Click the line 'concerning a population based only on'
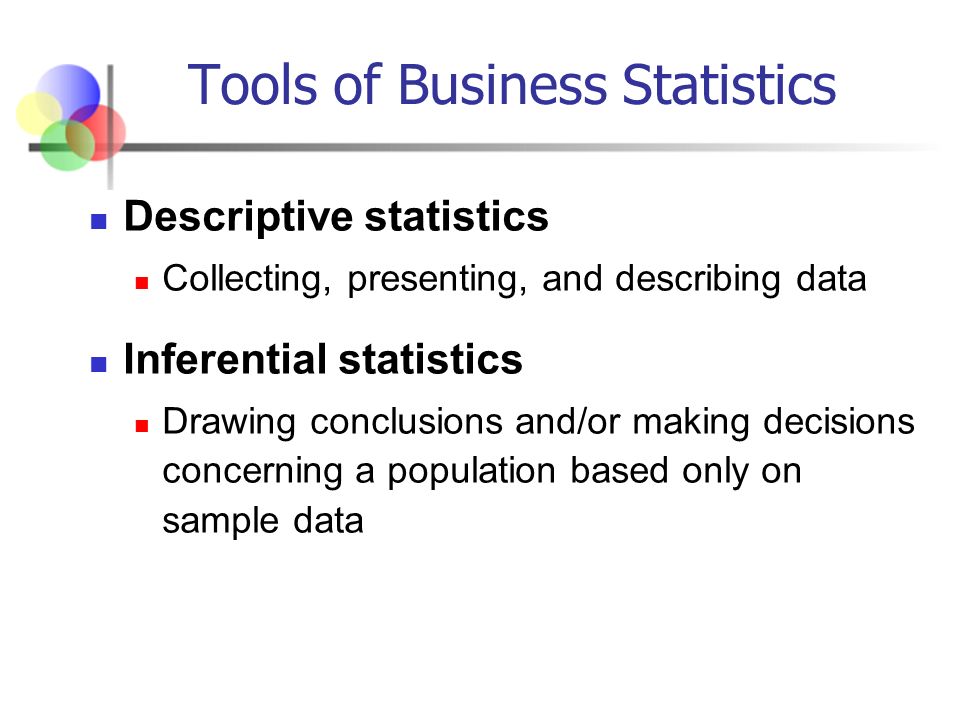Viewport: 960px width, 720px height. [482, 472]
